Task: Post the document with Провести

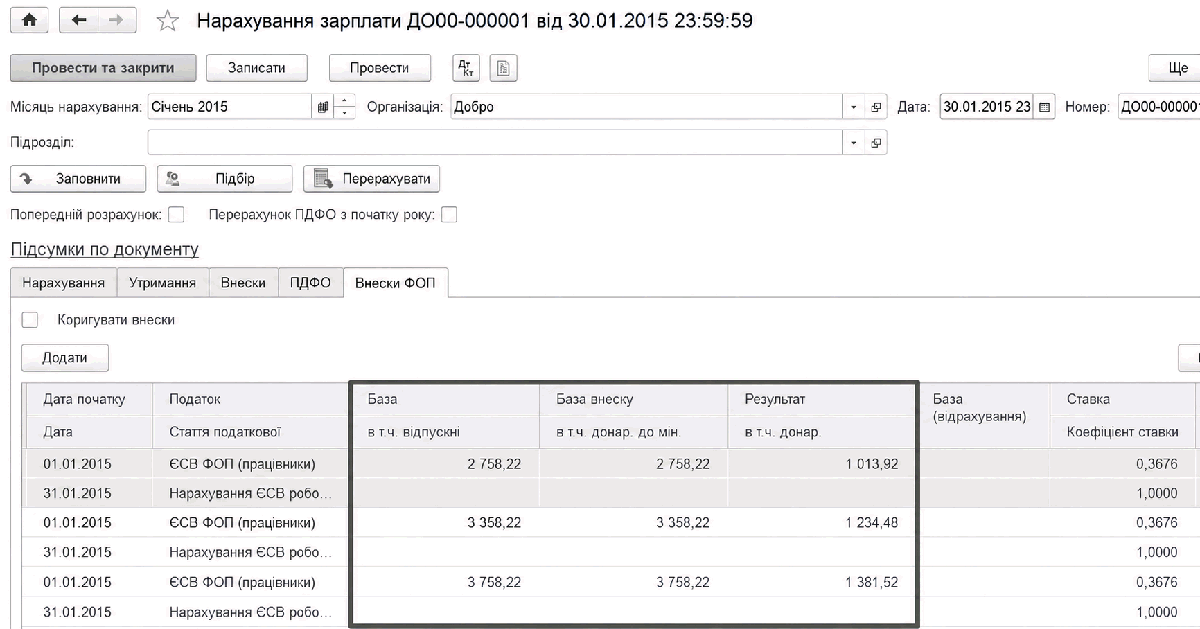Action: pyautogui.click(x=380, y=68)
